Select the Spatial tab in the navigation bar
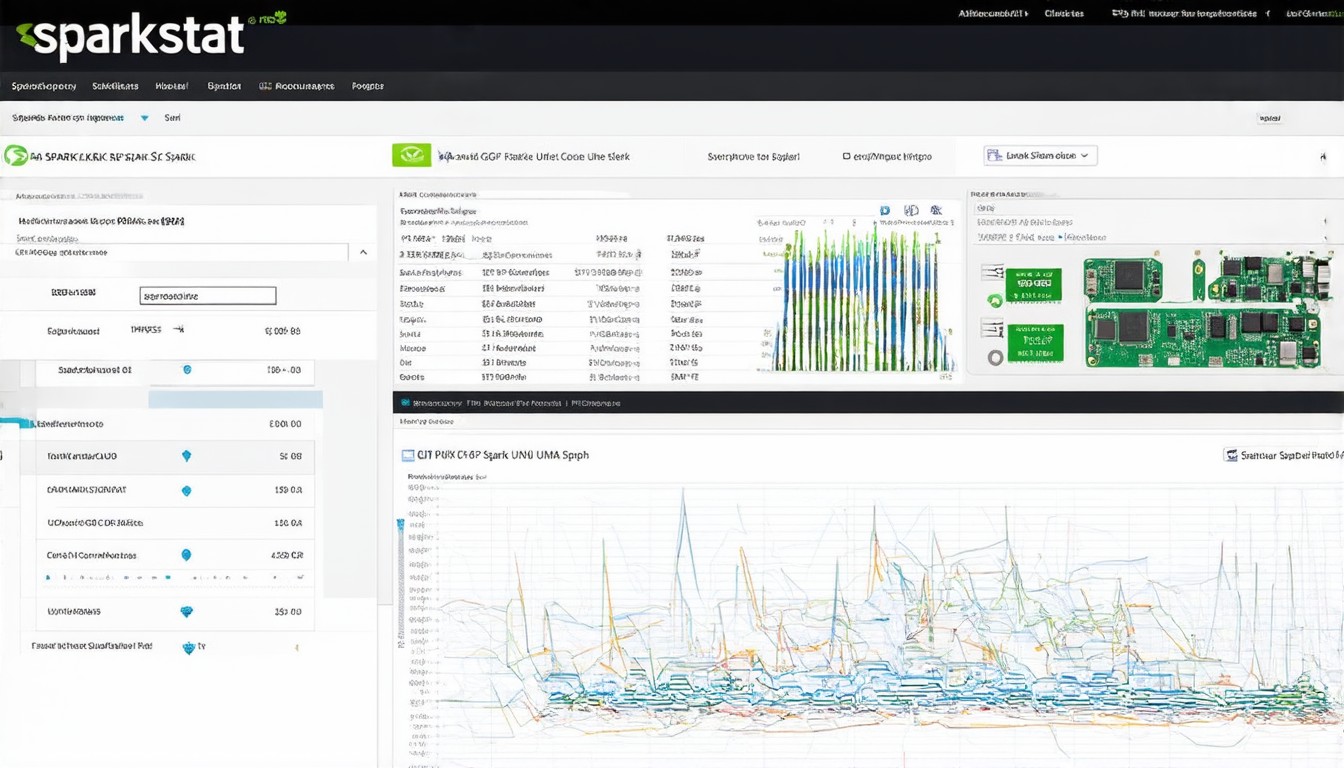 tap(224, 86)
